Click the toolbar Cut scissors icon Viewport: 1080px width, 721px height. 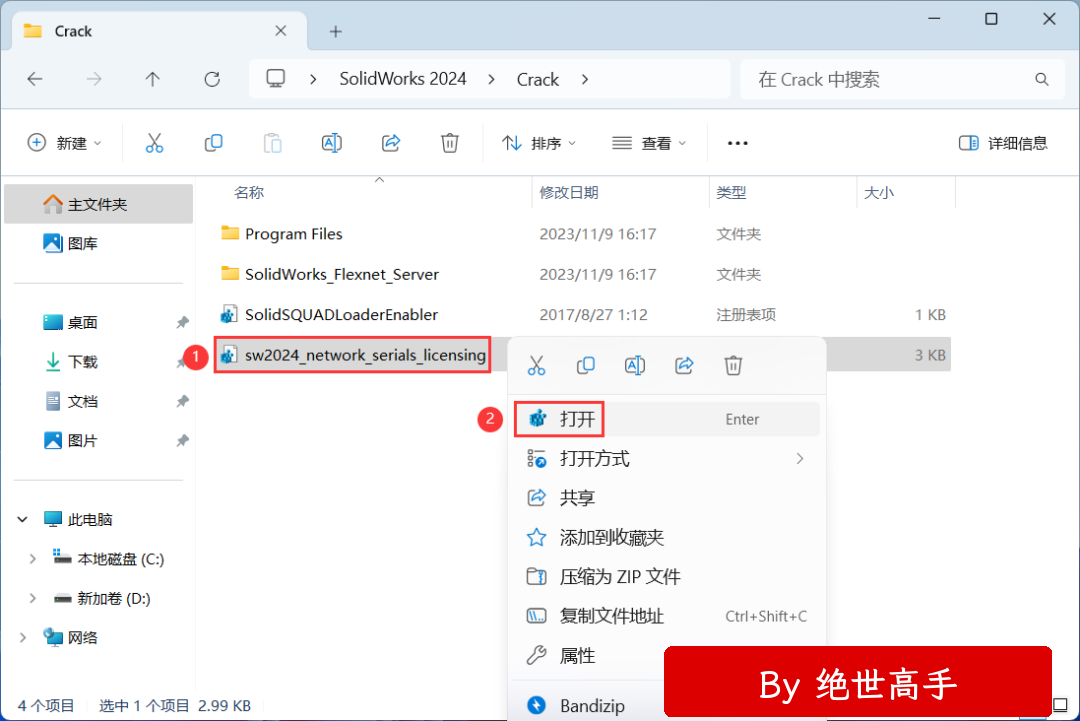coord(154,143)
